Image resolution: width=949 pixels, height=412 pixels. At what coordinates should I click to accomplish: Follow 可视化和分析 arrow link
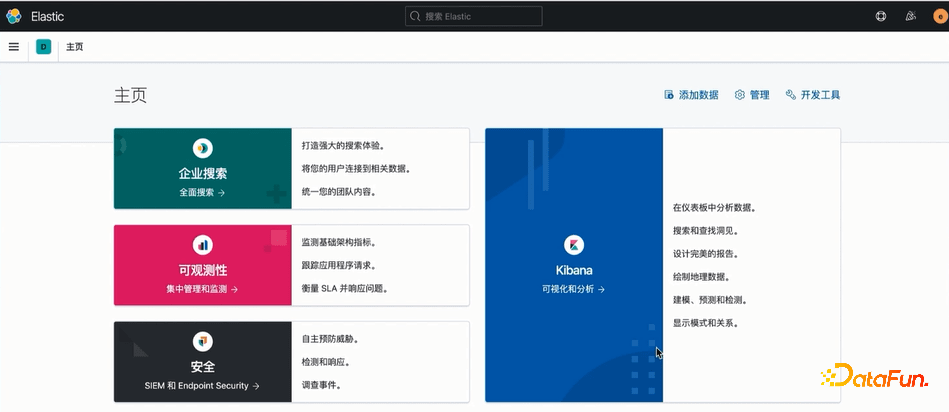574,289
